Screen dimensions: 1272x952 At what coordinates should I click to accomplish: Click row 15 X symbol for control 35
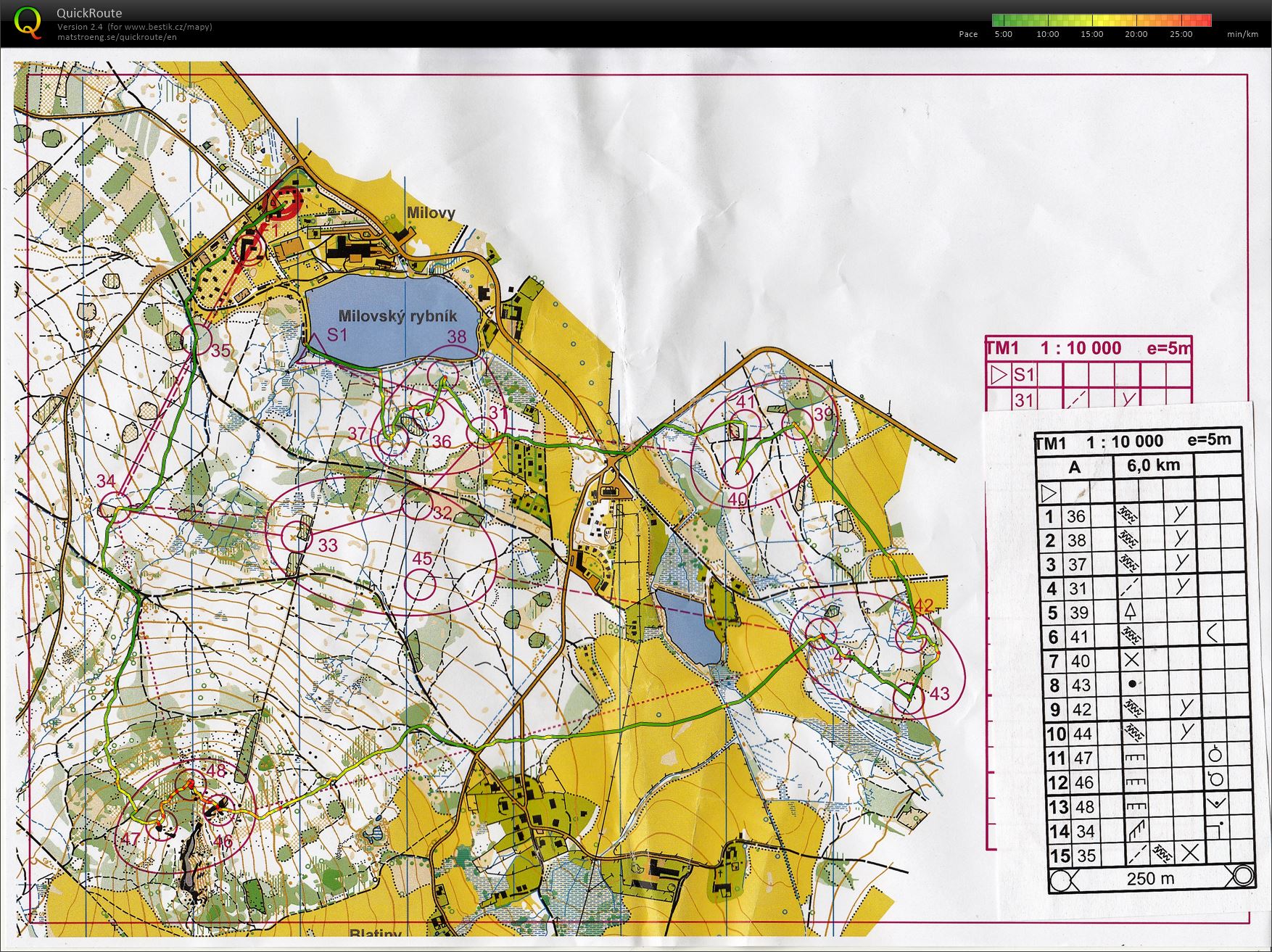pyautogui.click(x=1189, y=853)
